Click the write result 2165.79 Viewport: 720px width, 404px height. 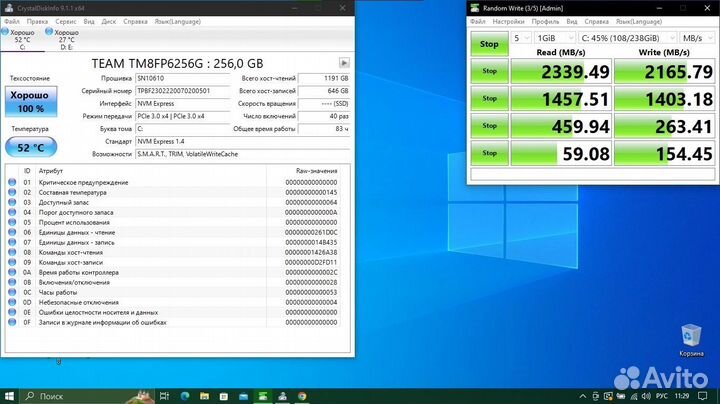pyautogui.click(x=664, y=71)
